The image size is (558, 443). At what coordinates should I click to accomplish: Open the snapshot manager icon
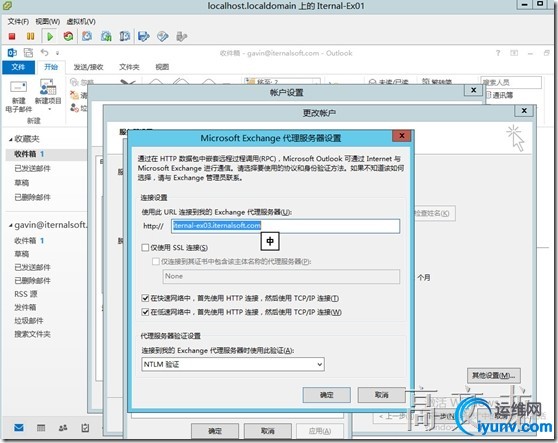[x=125, y=36]
